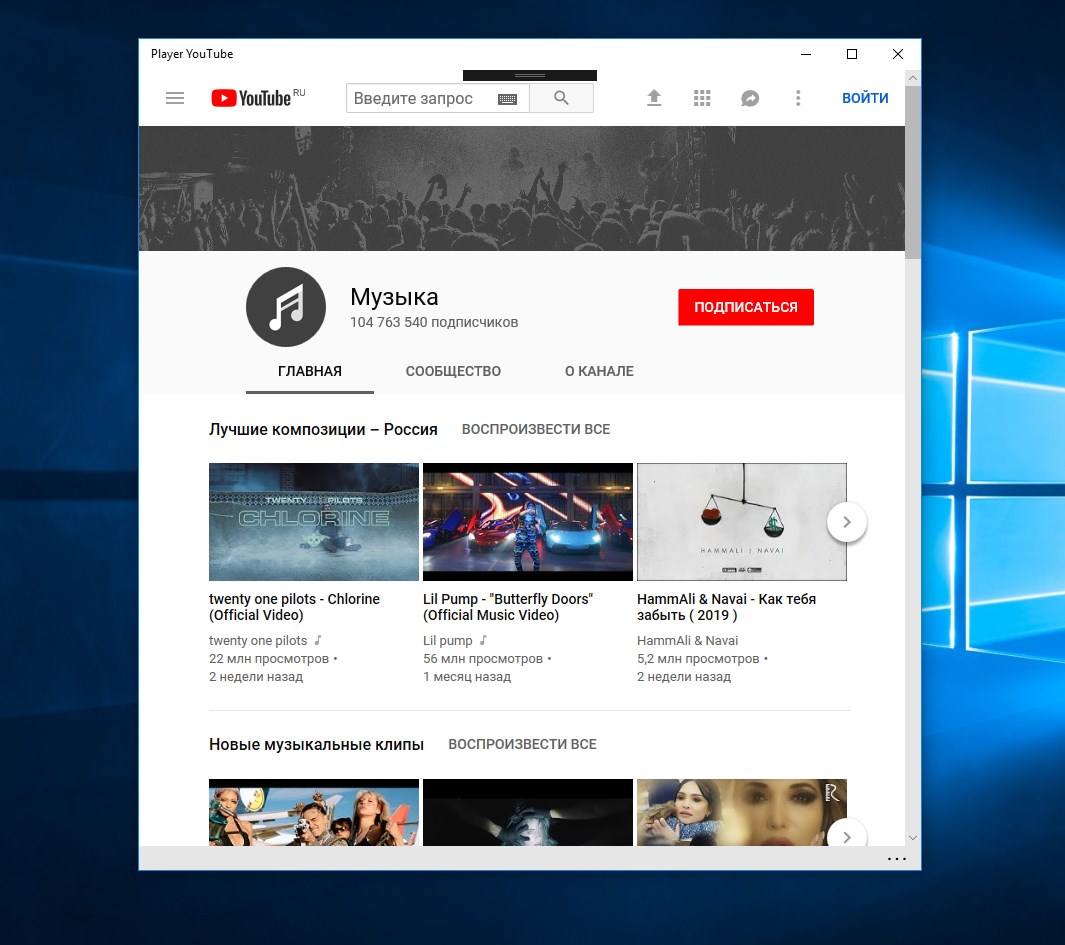Click the music note next to twenty one pilots
This screenshot has height=945, width=1065.
318,640
